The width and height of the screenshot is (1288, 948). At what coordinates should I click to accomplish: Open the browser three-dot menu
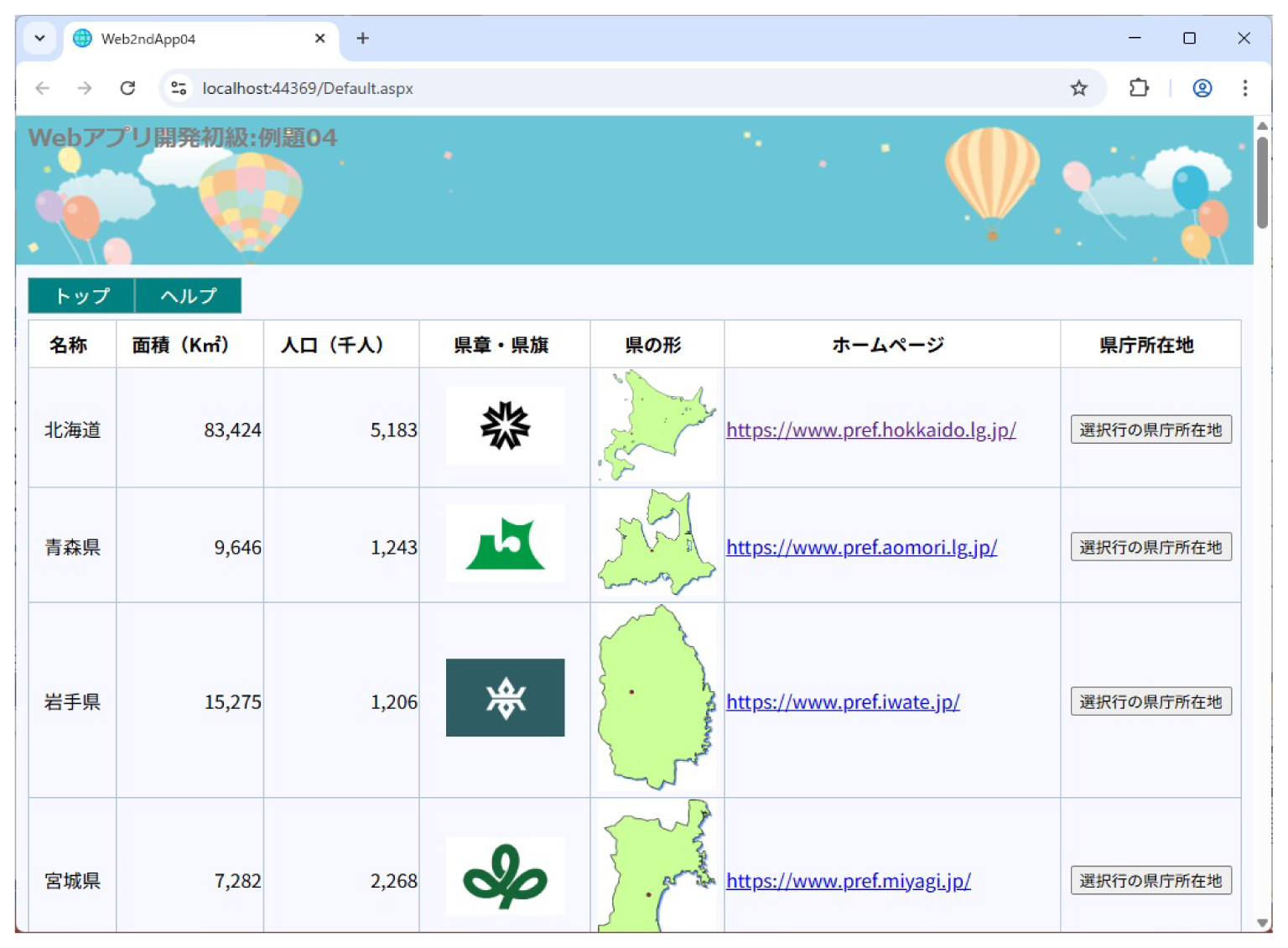click(1245, 87)
